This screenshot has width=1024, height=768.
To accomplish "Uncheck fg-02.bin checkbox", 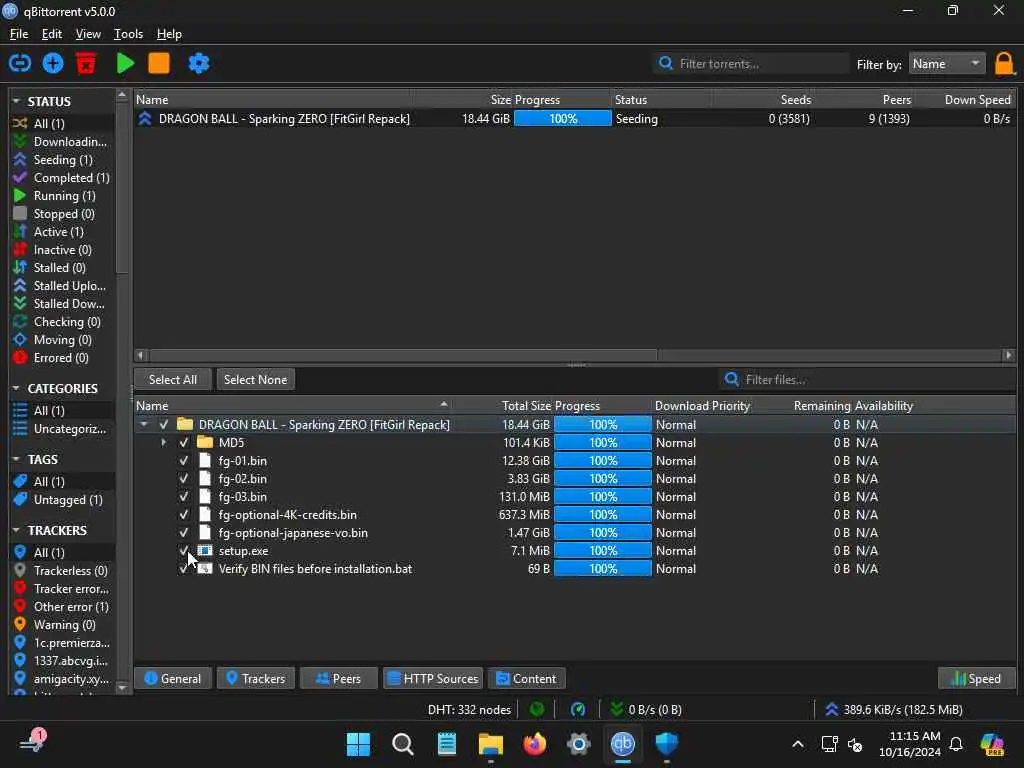I will (x=184, y=479).
